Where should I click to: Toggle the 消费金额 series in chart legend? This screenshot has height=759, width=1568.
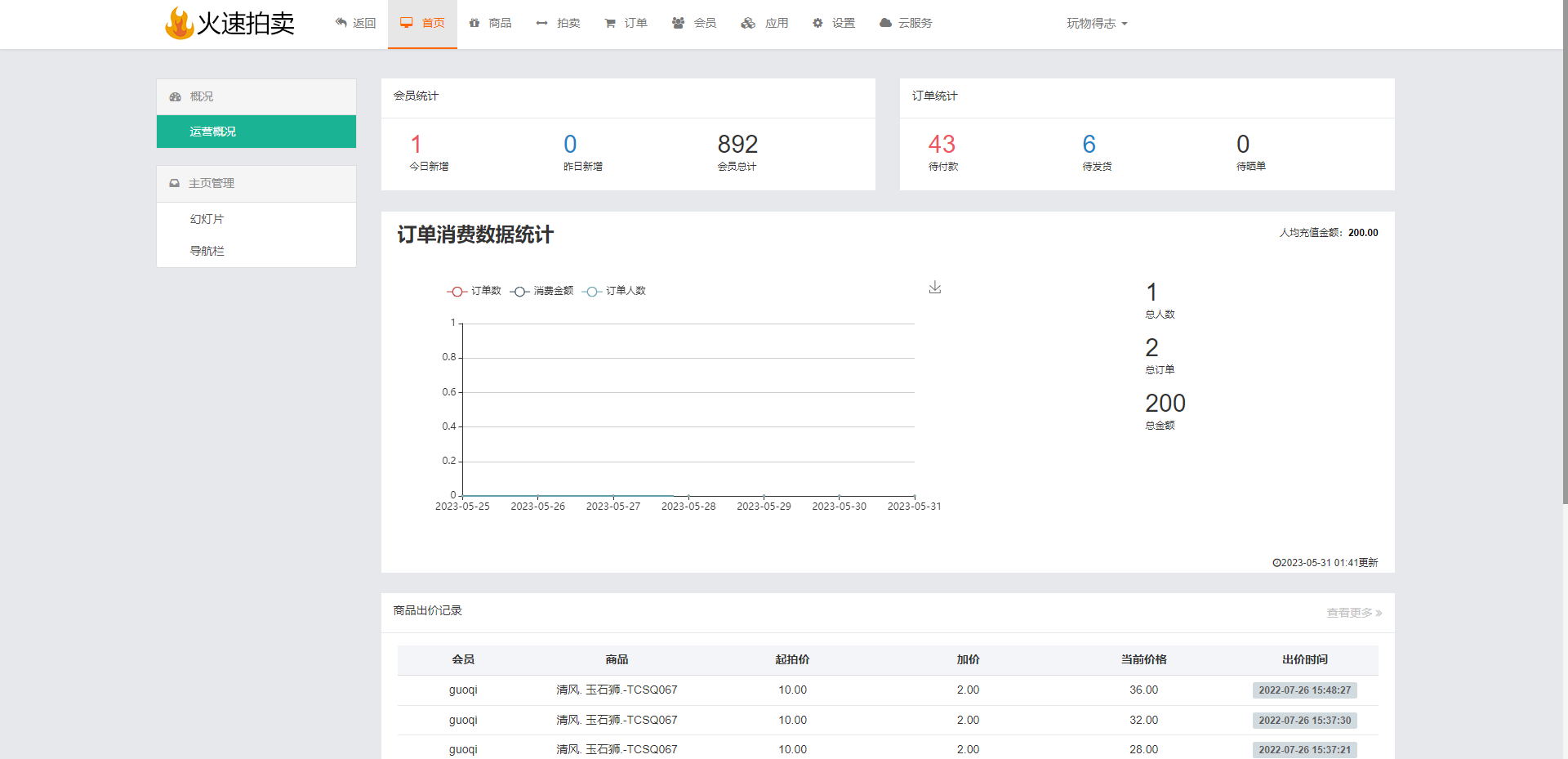[x=542, y=291]
